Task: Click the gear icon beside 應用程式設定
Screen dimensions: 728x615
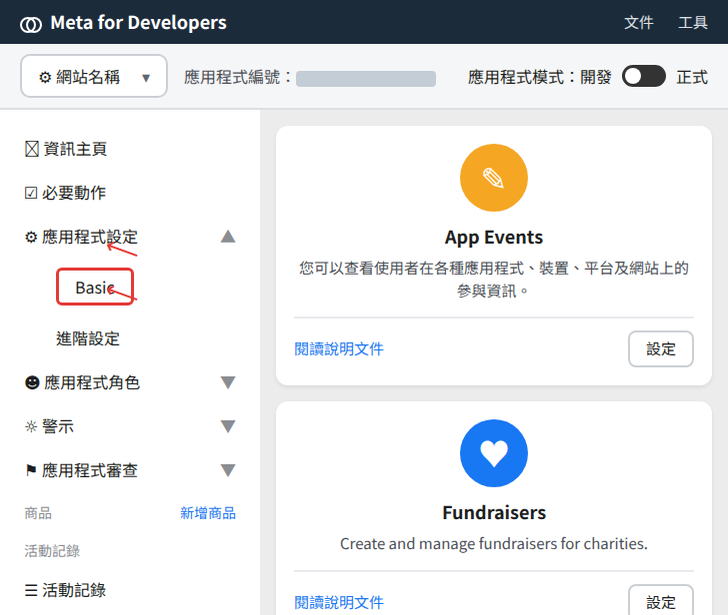Action: 31,237
